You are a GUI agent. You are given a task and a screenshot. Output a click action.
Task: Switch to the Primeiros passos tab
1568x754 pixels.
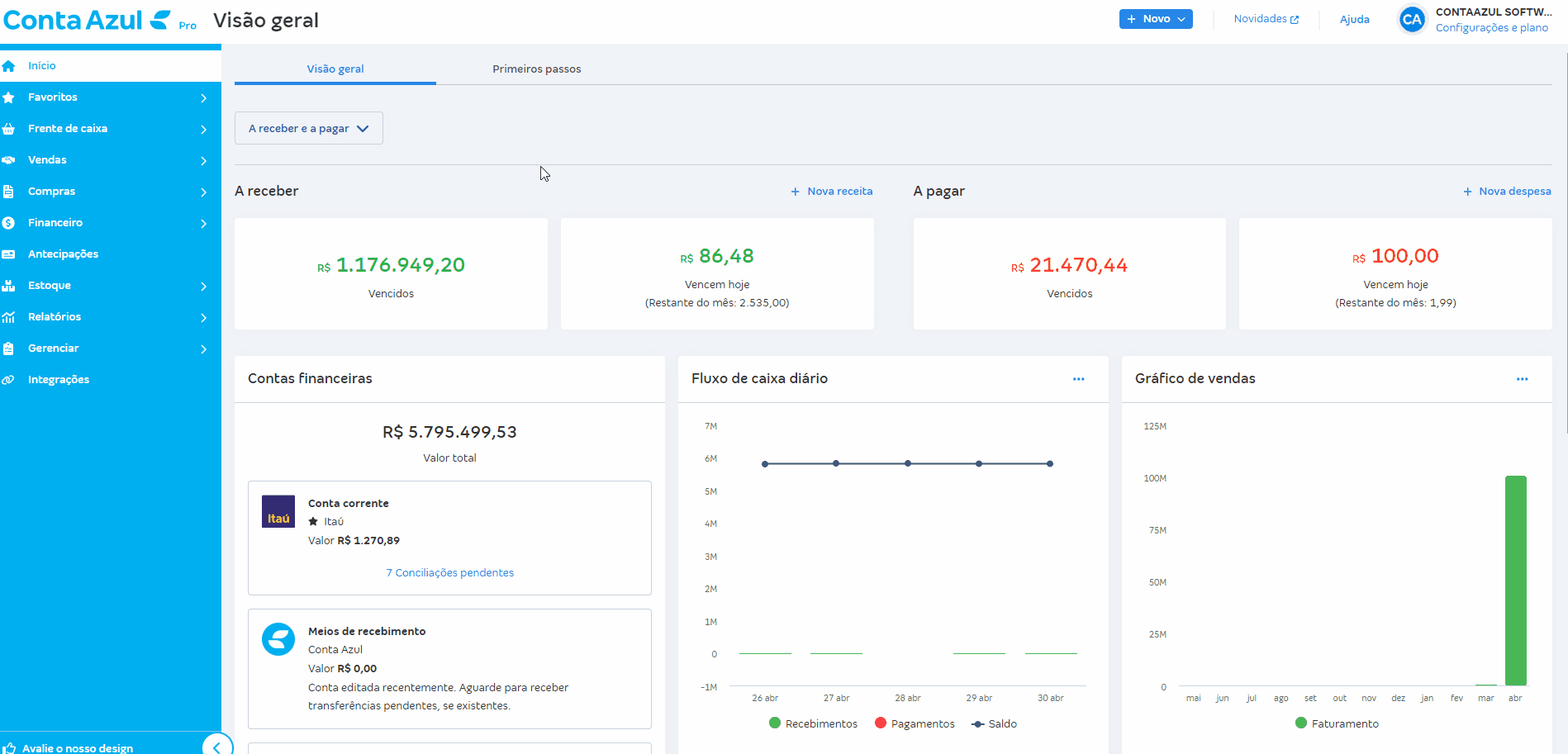coord(537,69)
